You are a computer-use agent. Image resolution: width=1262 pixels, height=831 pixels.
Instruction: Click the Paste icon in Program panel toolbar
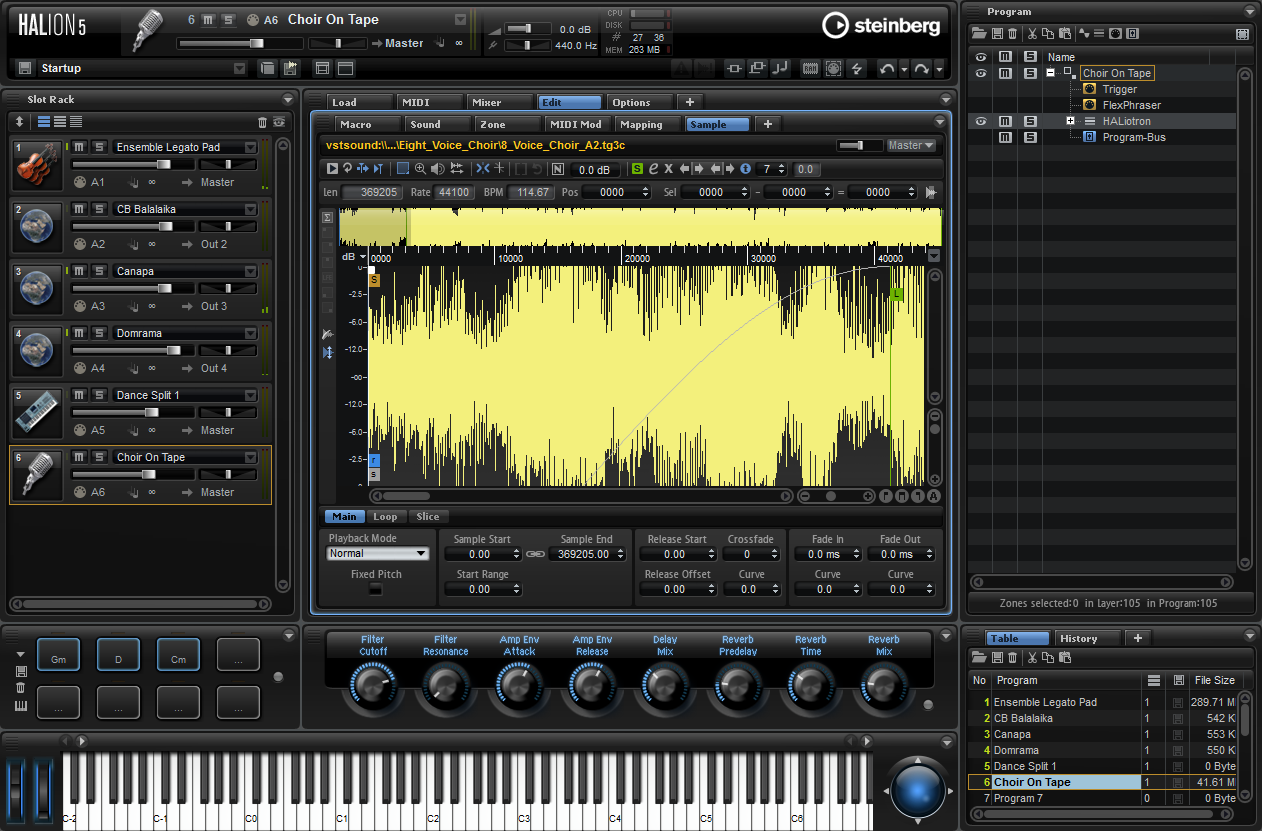[x=1064, y=34]
